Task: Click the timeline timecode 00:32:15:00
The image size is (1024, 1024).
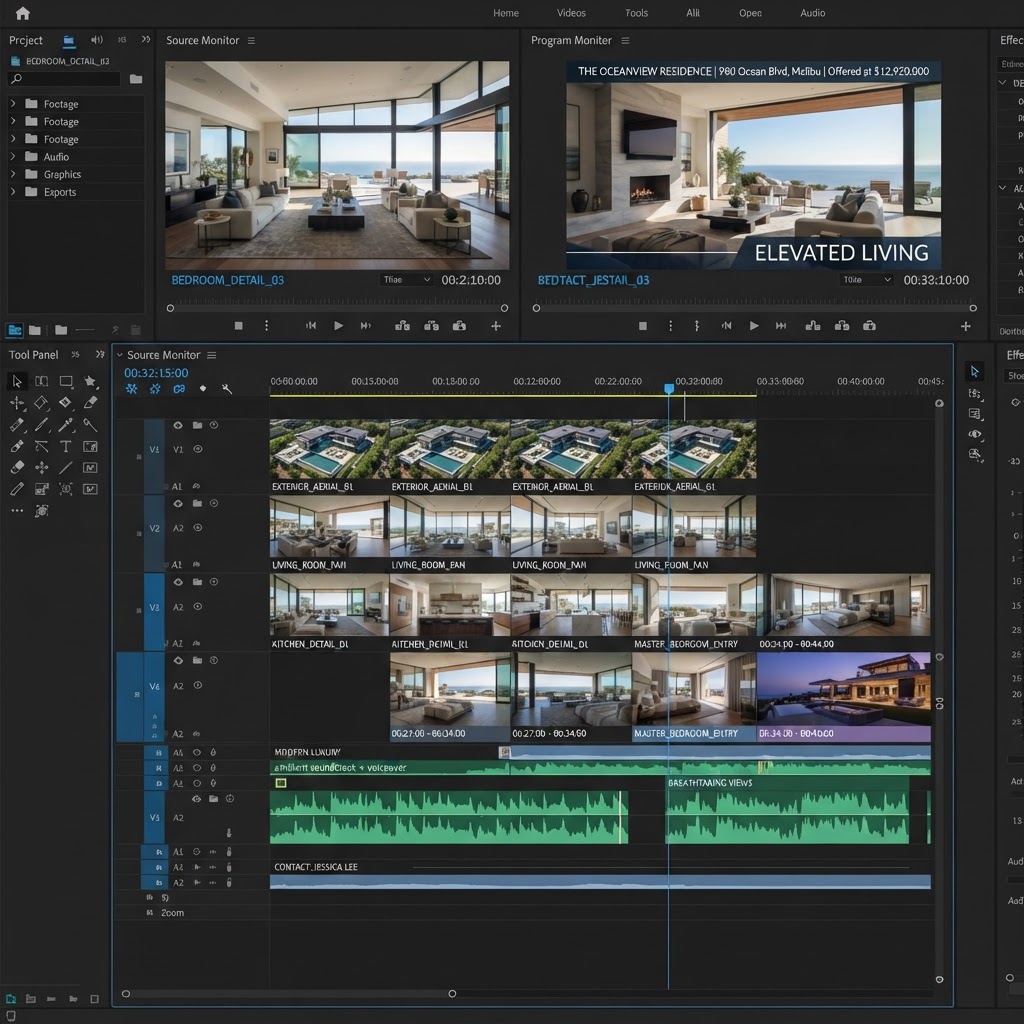Action: pos(156,373)
